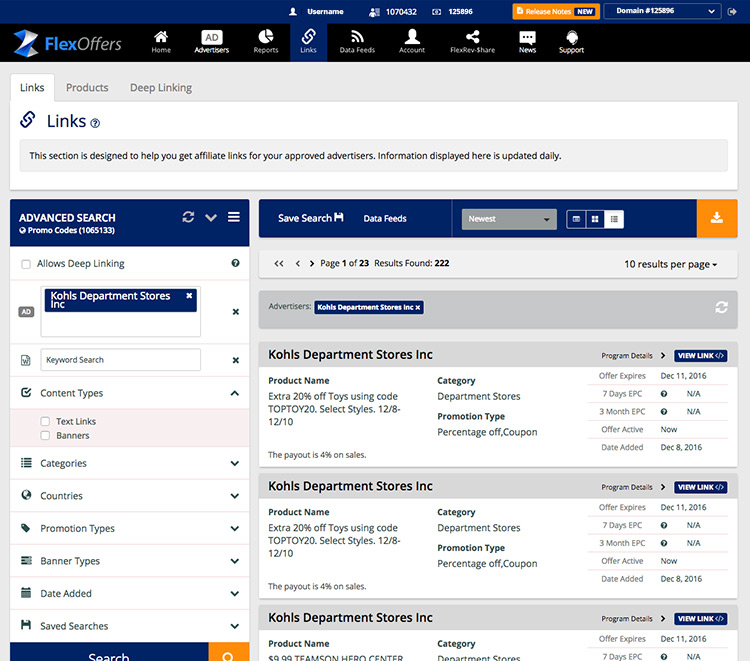Click the FlexOffers logo
The width and height of the screenshot is (750, 661).
pos(67,43)
